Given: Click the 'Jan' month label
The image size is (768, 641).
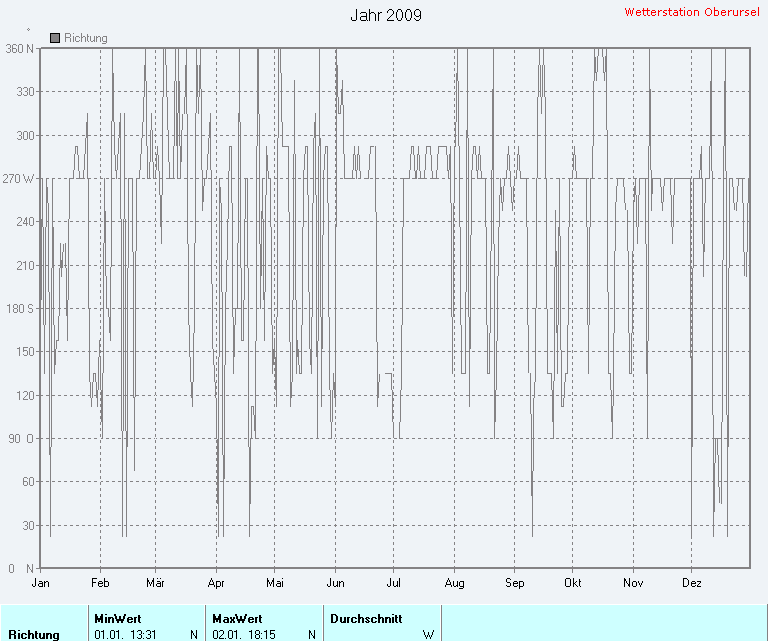Looking at the screenshot, I should (40, 583).
